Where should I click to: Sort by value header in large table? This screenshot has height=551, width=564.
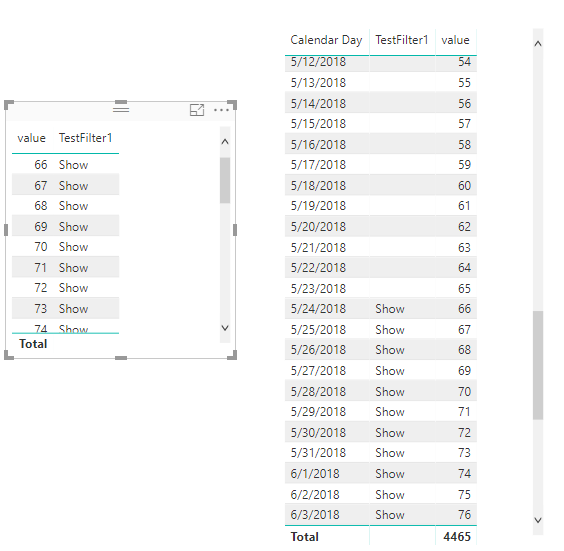pos(455,40)
